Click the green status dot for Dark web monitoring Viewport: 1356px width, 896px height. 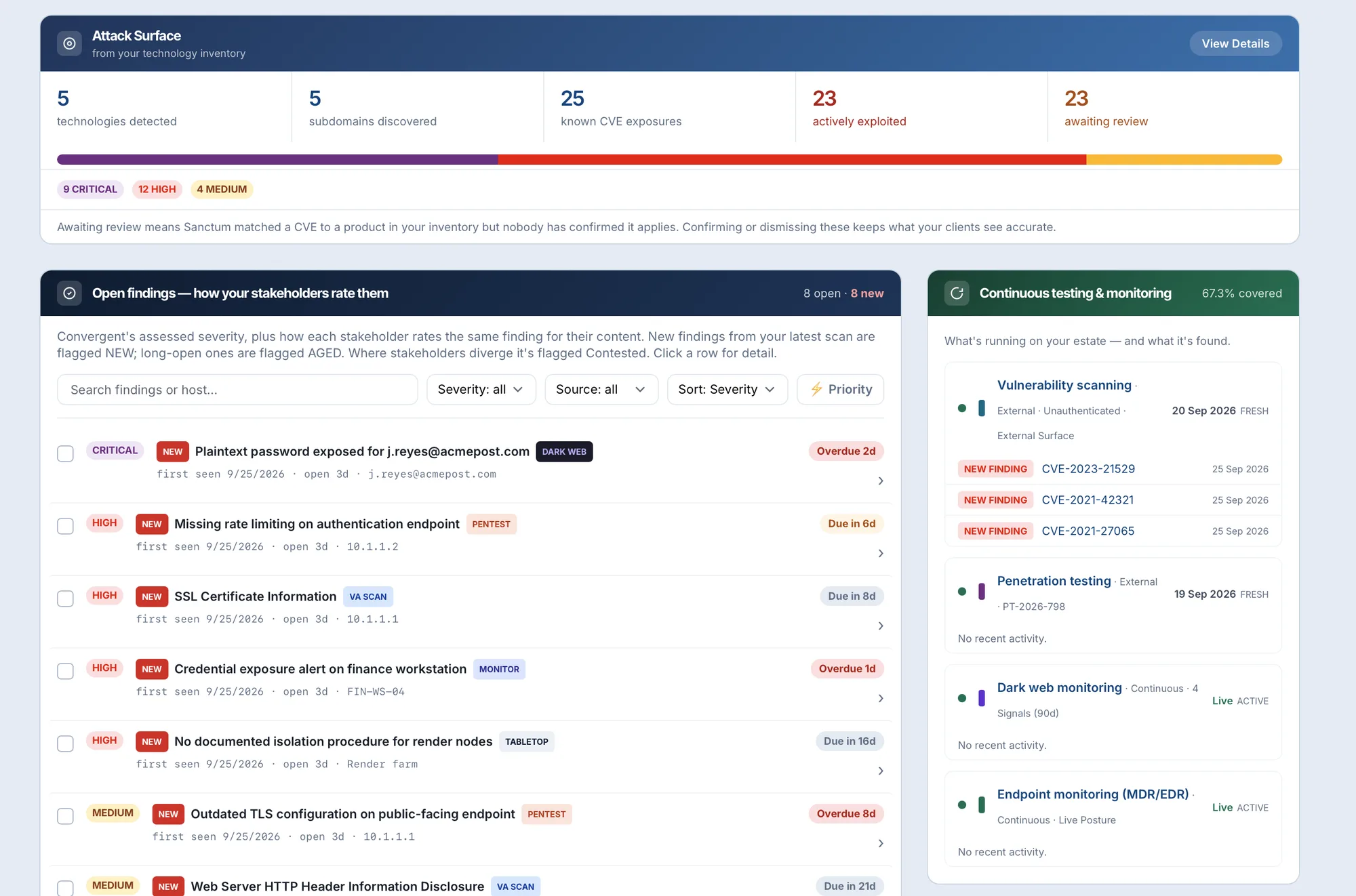[x=962, y=698]
